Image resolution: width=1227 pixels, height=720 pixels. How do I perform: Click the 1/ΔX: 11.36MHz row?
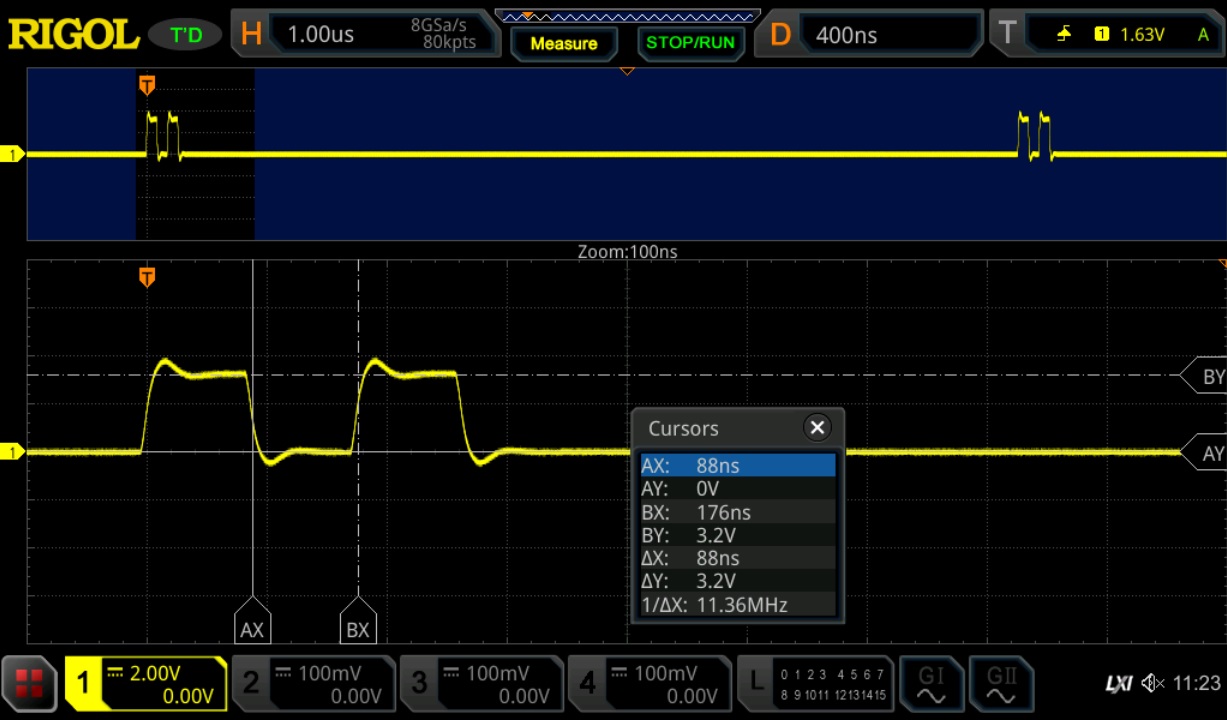pos(738,604)
